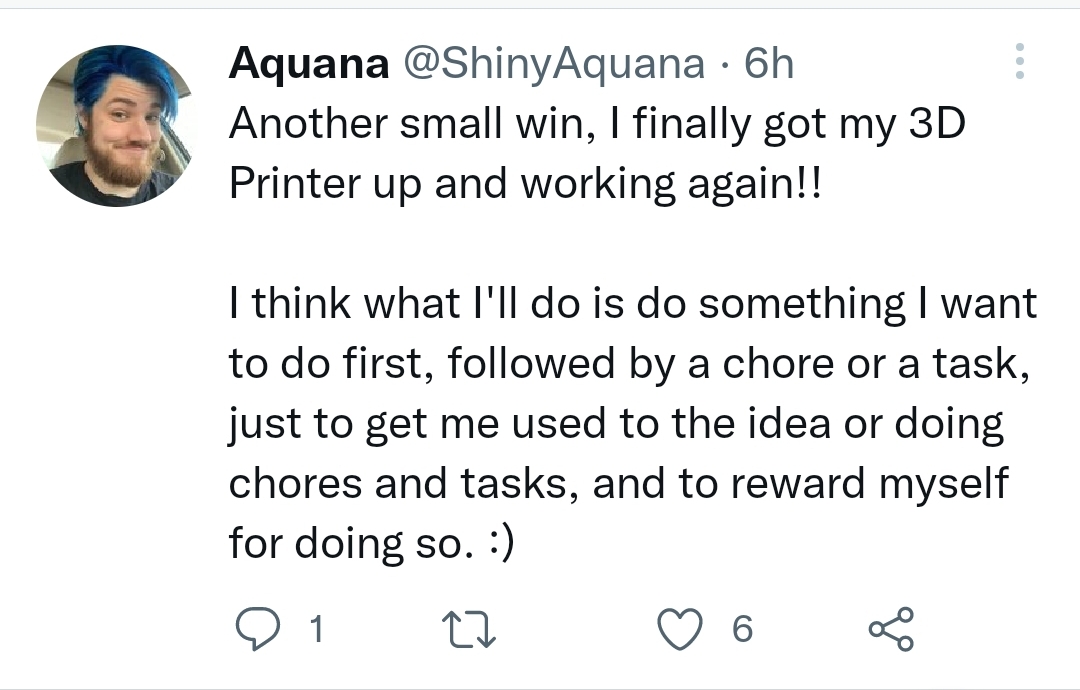Select the line 'Another small win, I finally'
This screenshot has height=690, width=1080.
pos(597,125)
